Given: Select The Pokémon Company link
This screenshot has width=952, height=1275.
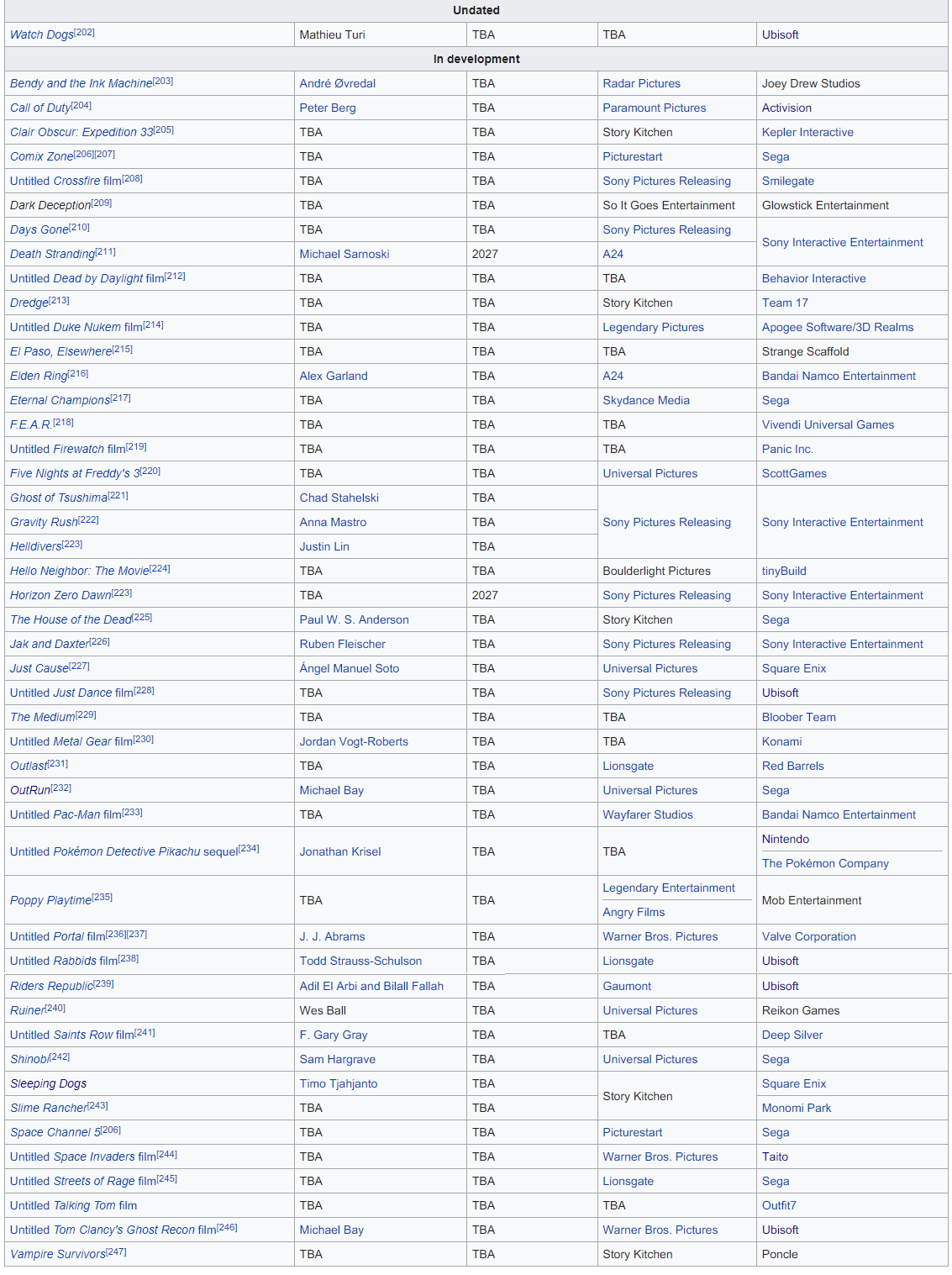Looking at the screenshot, I should click(824, 864).
